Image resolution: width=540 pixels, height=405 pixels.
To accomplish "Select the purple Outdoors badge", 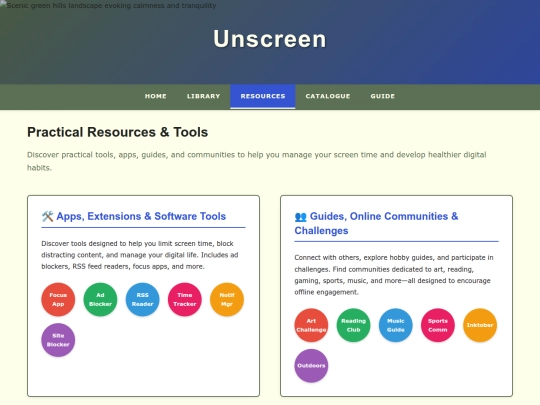I will (x=311, y=366).
